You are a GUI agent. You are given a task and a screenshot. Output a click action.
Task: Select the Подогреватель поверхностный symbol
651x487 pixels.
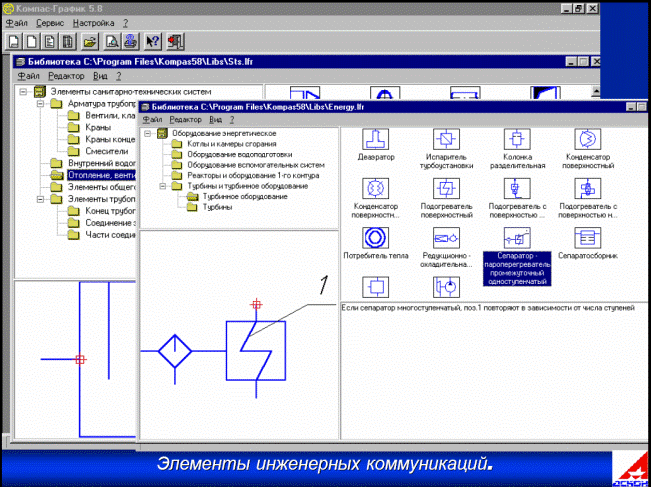pyautogui.click(x=446, y=188)
